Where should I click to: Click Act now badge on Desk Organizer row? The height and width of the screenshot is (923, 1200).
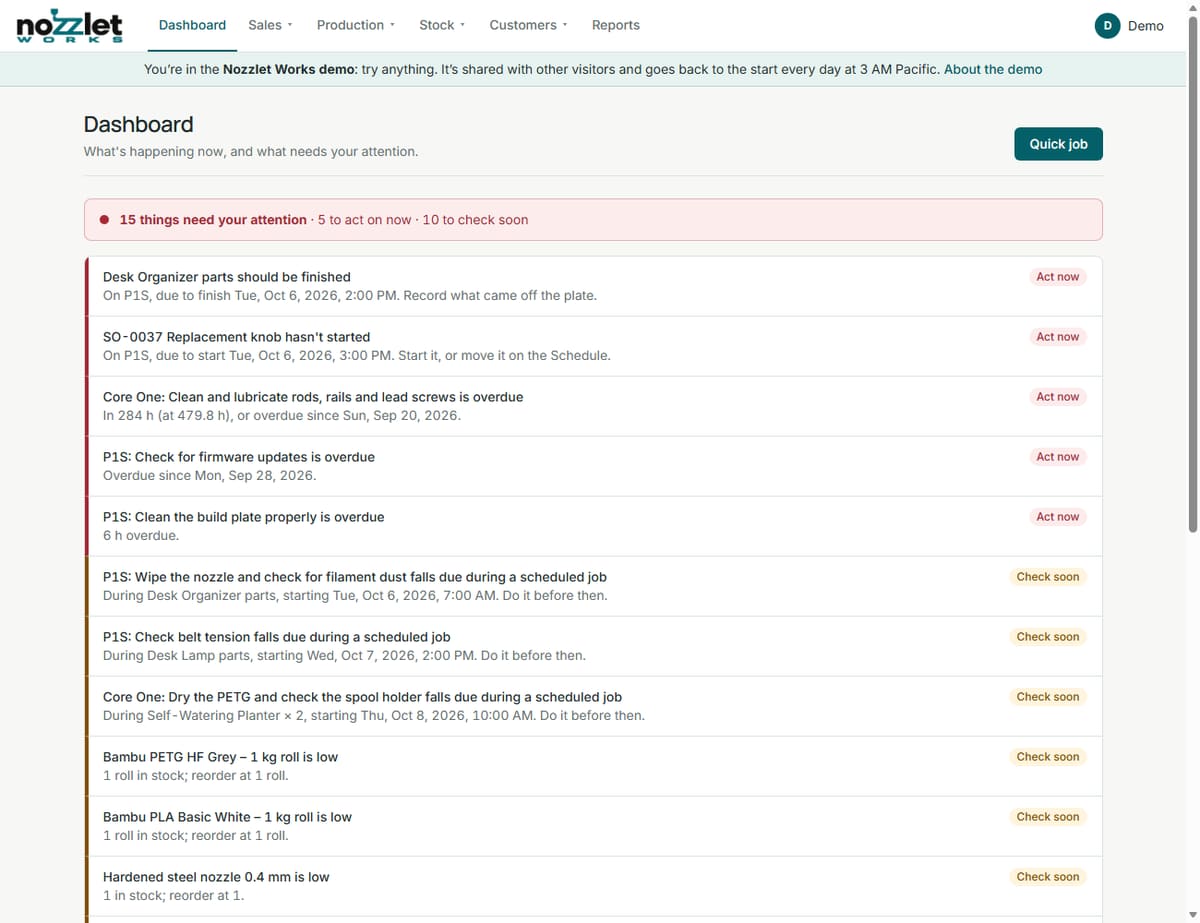click(x=1057, y=277)
